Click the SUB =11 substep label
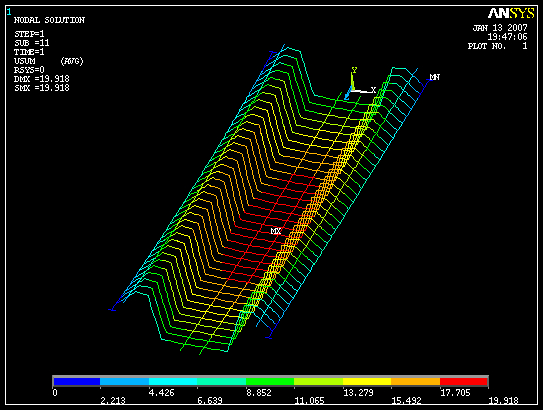Viewport: 543px width, 410px height. coord(32,43)
